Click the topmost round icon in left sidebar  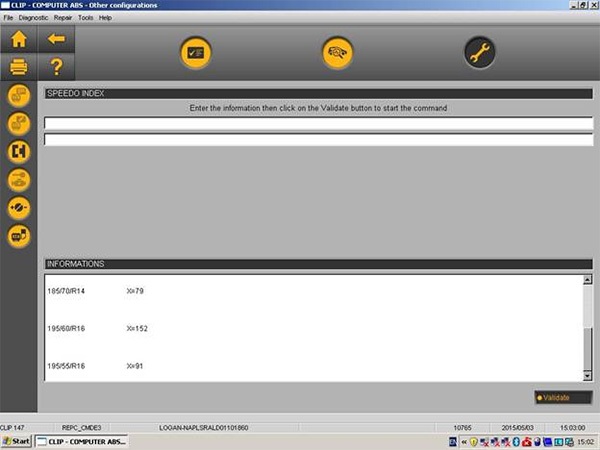pos(19,96)
